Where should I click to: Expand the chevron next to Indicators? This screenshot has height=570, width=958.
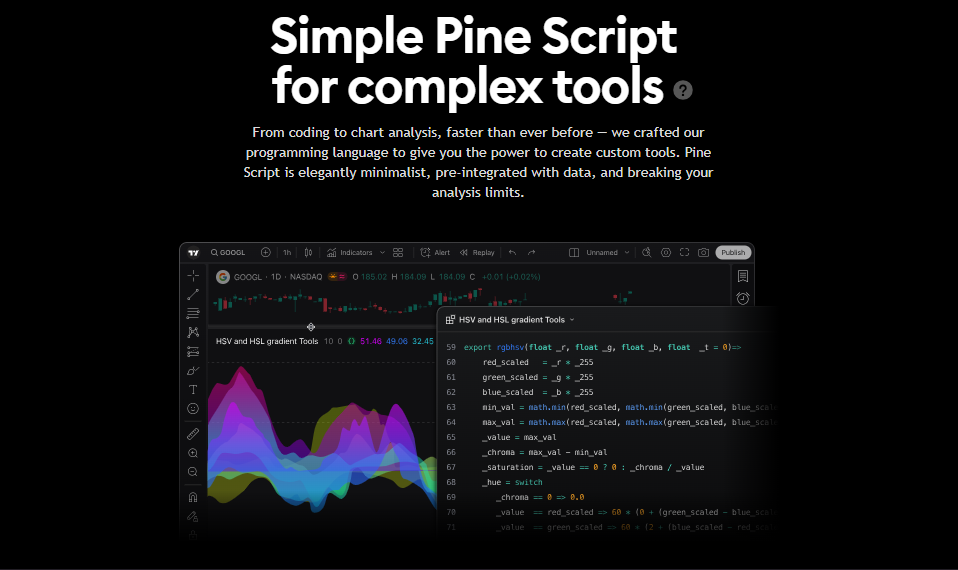coord(382,252)
